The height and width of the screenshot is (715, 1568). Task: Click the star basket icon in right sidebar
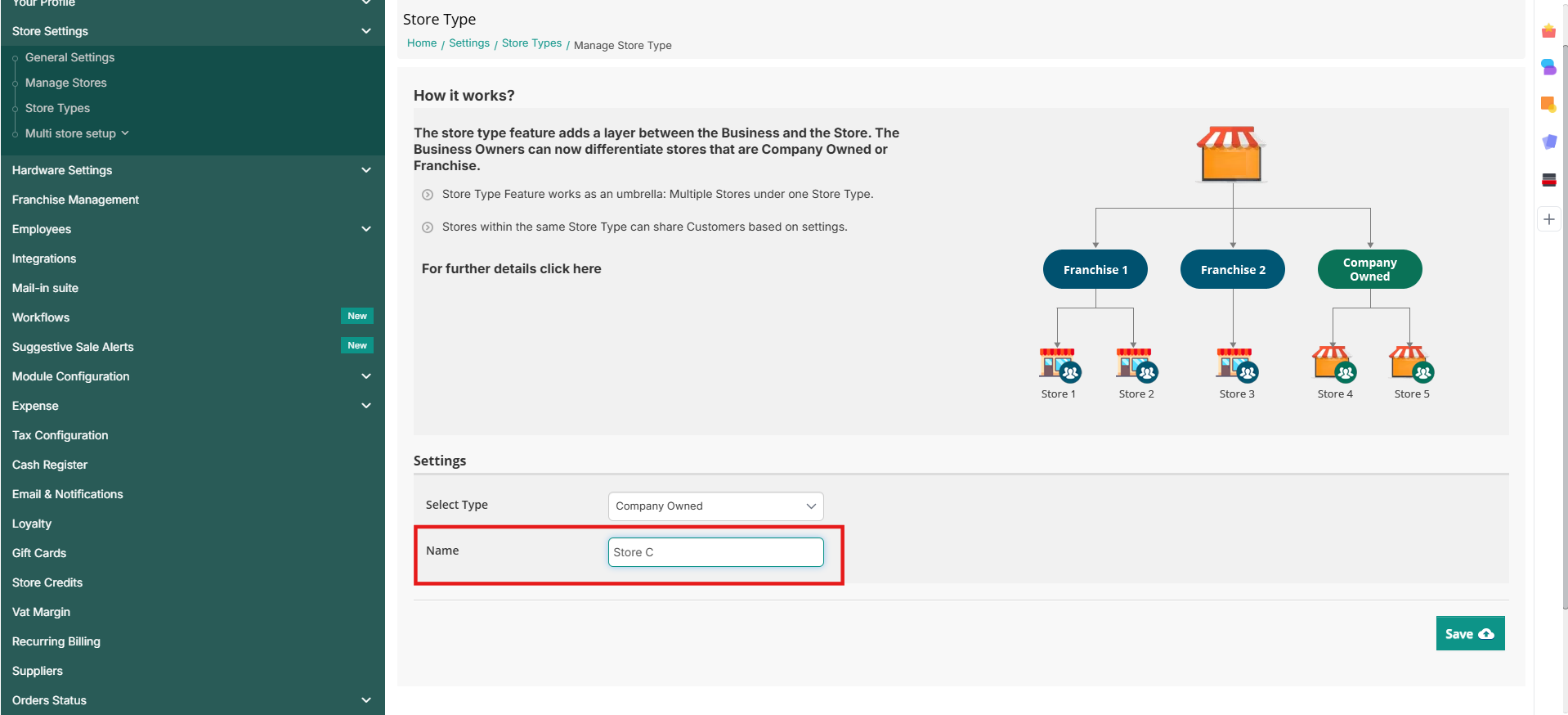tap(1548, 31)
